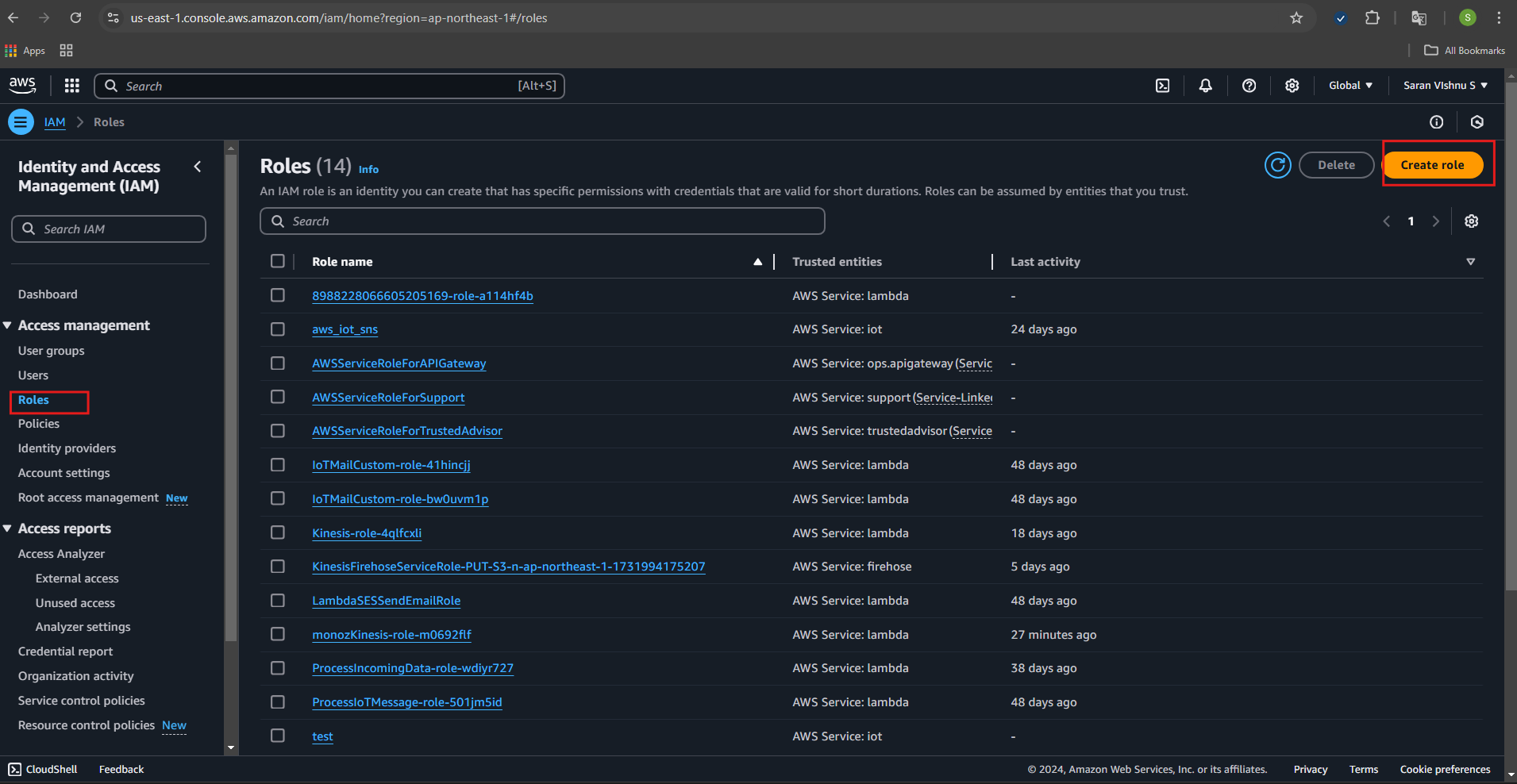Viewport: 1517px width, 784px height.
Task: Click the sidebar vertical scrollbar
Action: [231, 397]
